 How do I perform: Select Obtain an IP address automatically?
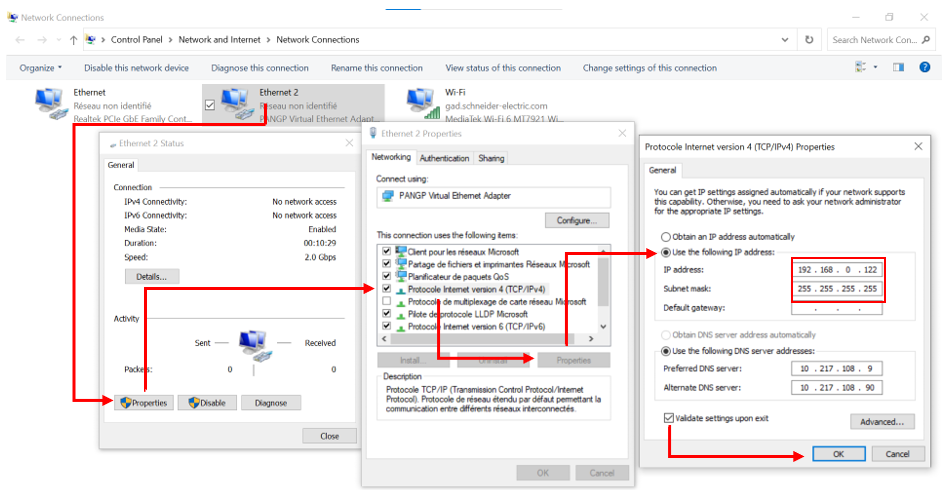click(666, 237)
